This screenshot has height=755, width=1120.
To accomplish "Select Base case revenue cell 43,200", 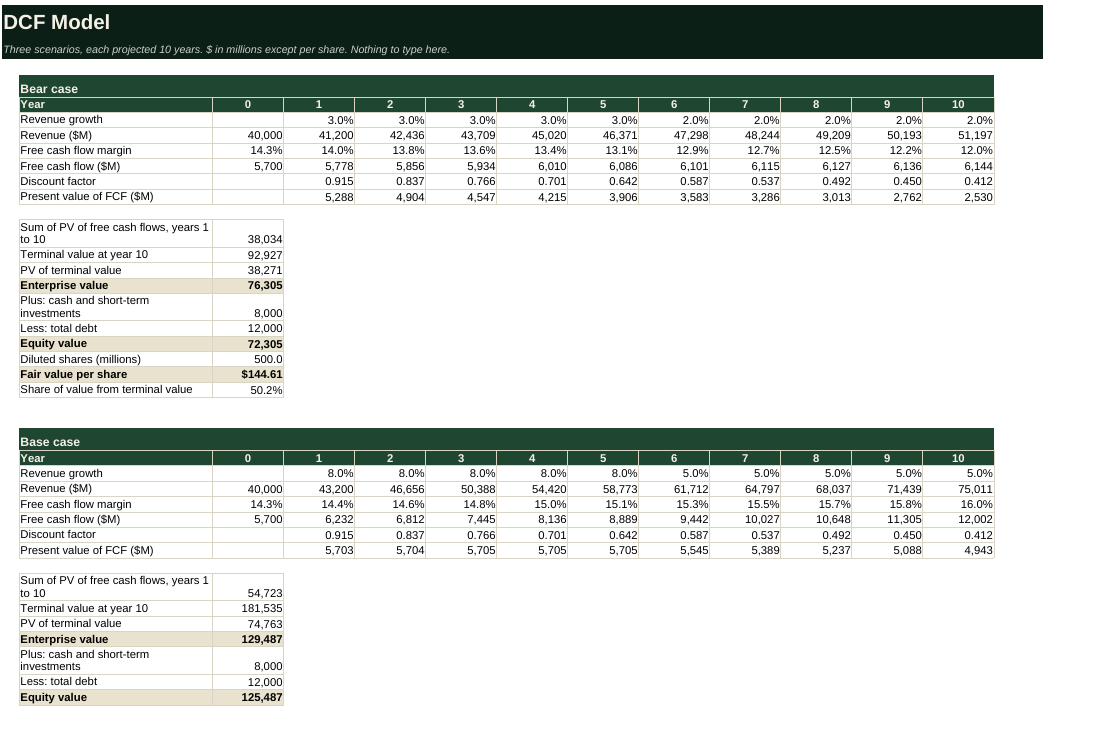I will point(319,489).
